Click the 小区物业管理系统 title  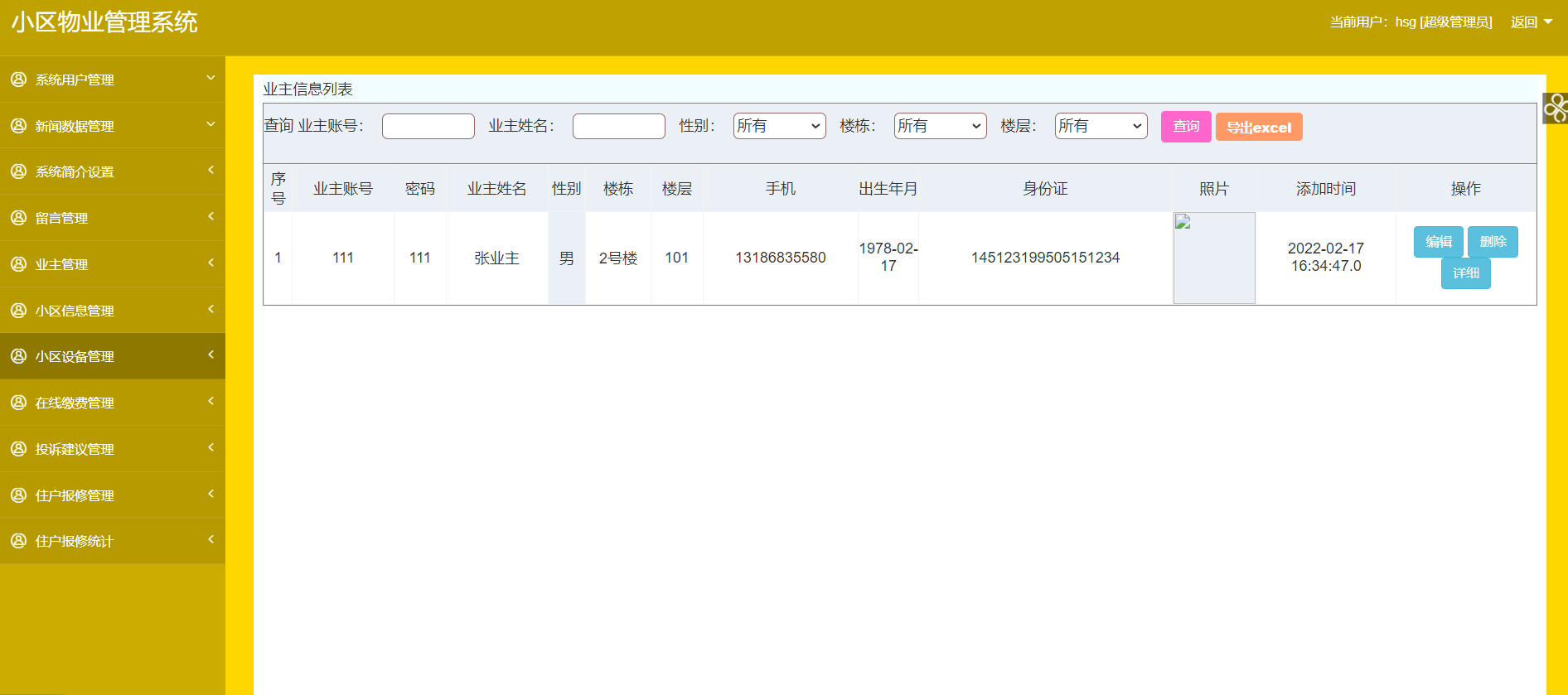point(104,22)
